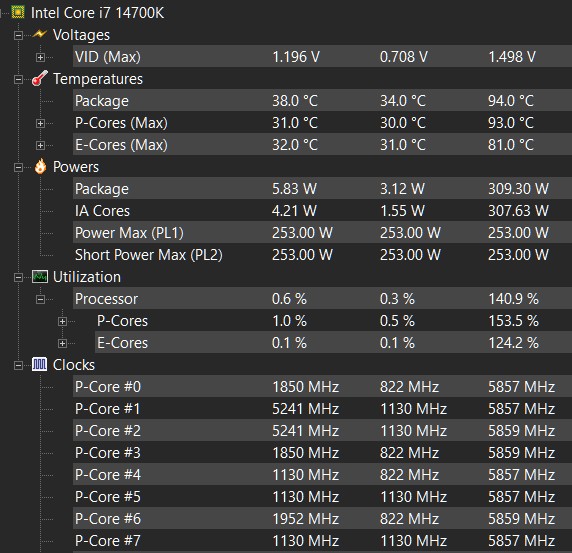Select the Temperatures label
572x553 pixels.
(98, 79)
